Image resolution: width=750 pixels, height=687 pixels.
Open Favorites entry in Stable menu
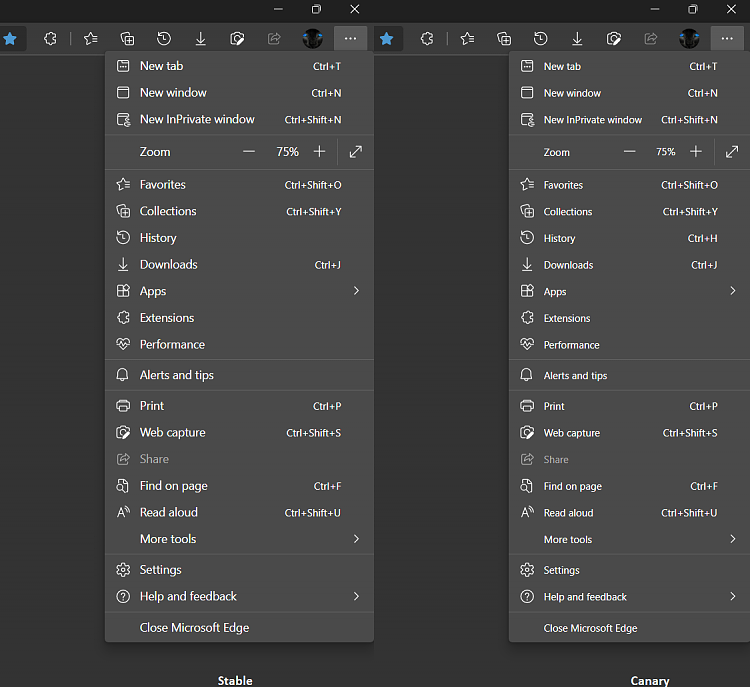click(x=239, y=185)
